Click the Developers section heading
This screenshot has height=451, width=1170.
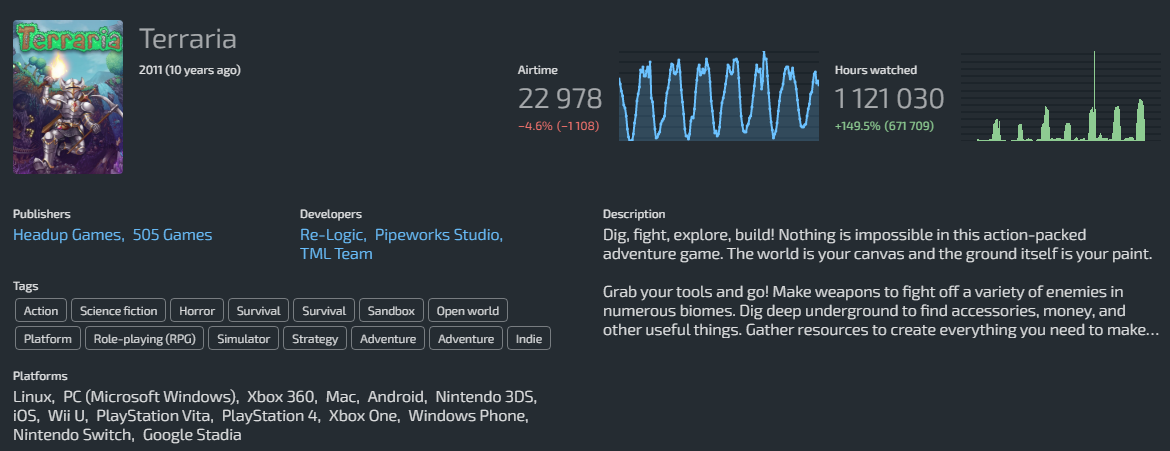click(331, 214)
